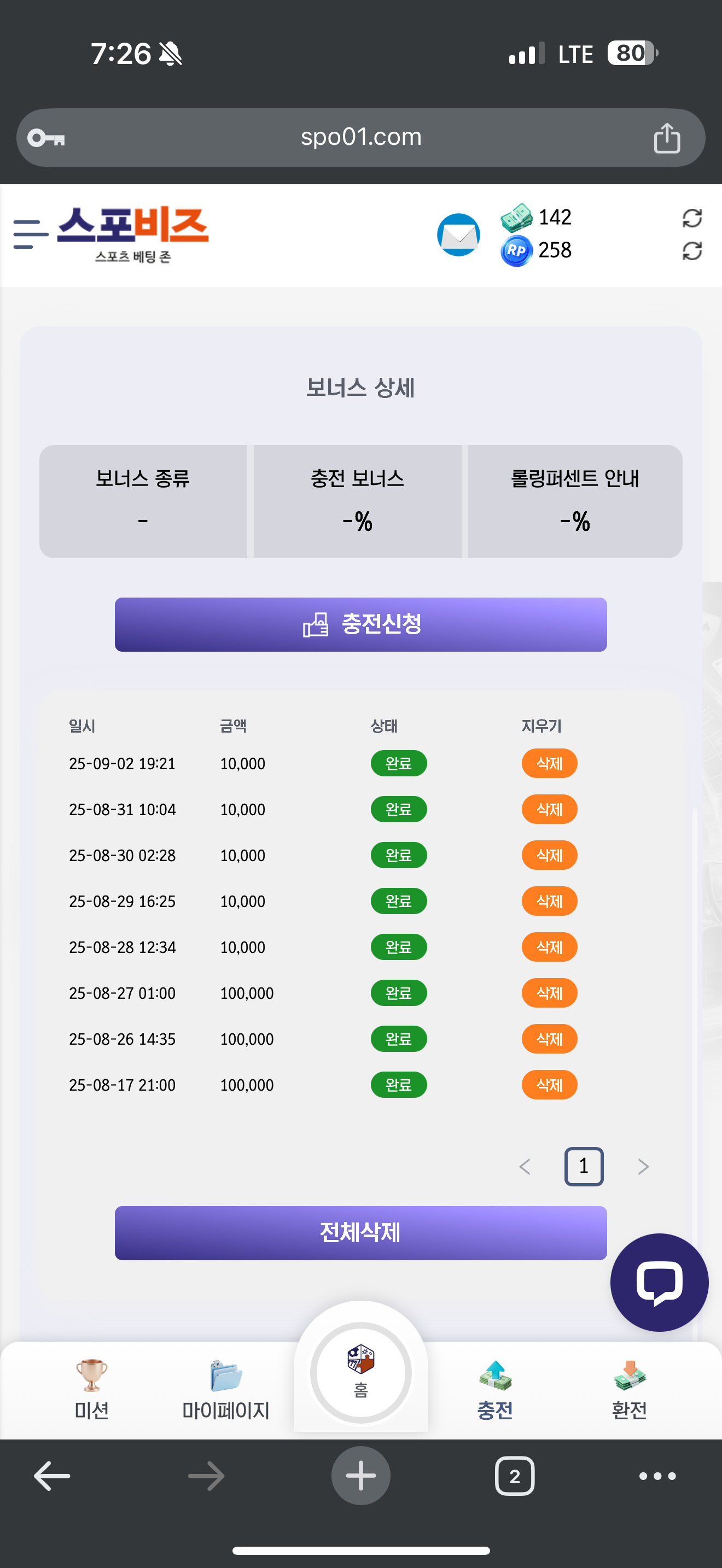Select page 1 in pagination
The image size is (722, 1568).
click(583, 1167)
